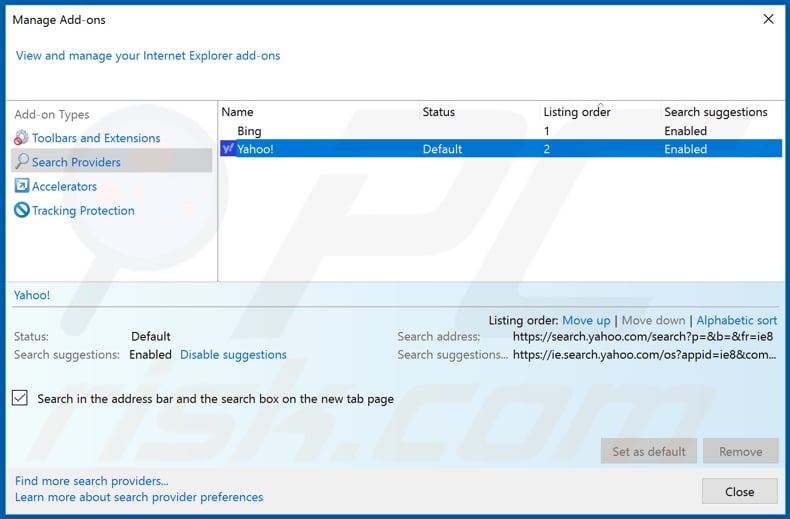The image size is (790, 519).
Task: Click the Yahoo! search address URL
Action: tap(643, 337)
